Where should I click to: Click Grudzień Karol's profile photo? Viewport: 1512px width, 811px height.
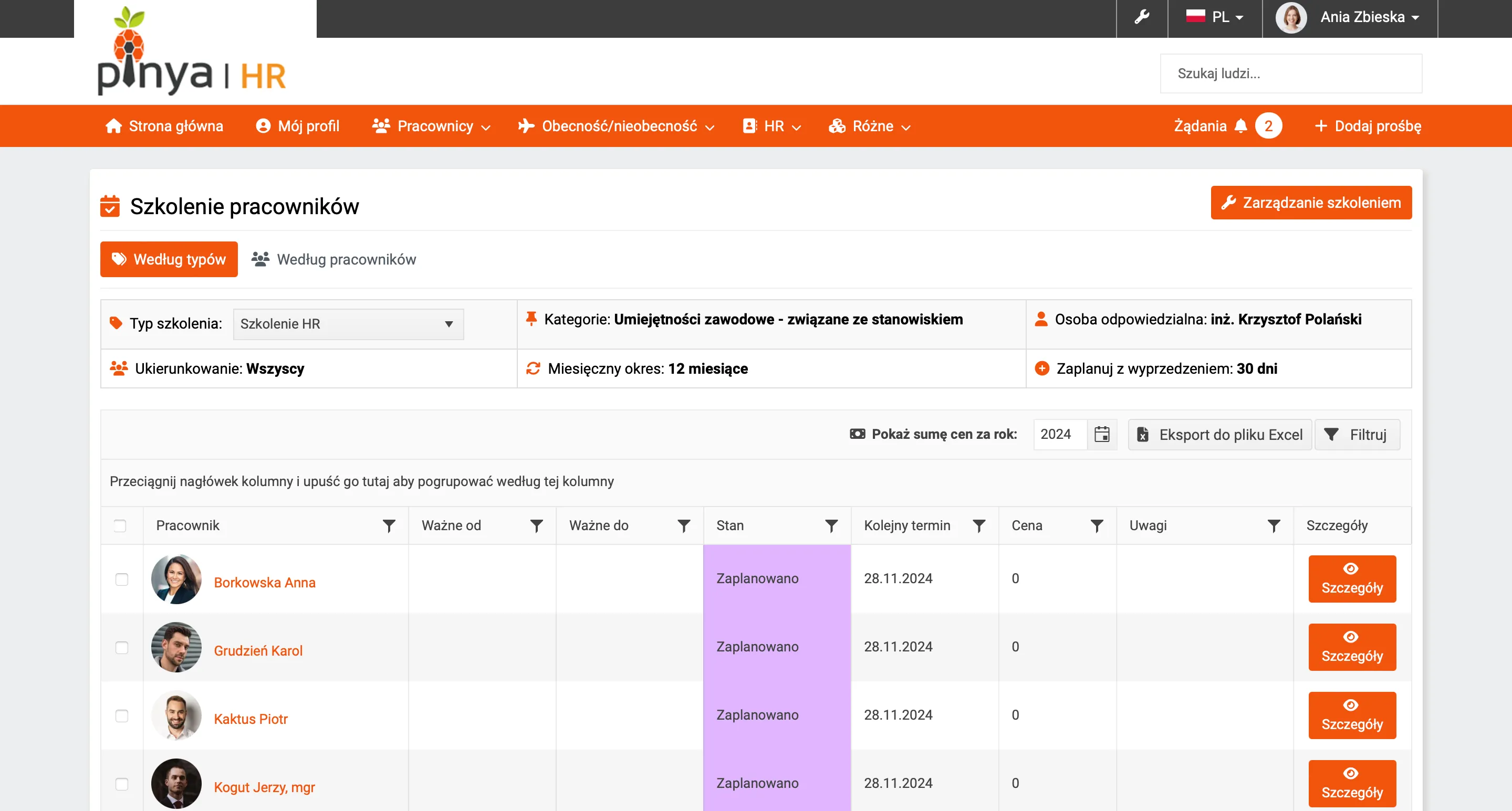(x=176, y=647)
